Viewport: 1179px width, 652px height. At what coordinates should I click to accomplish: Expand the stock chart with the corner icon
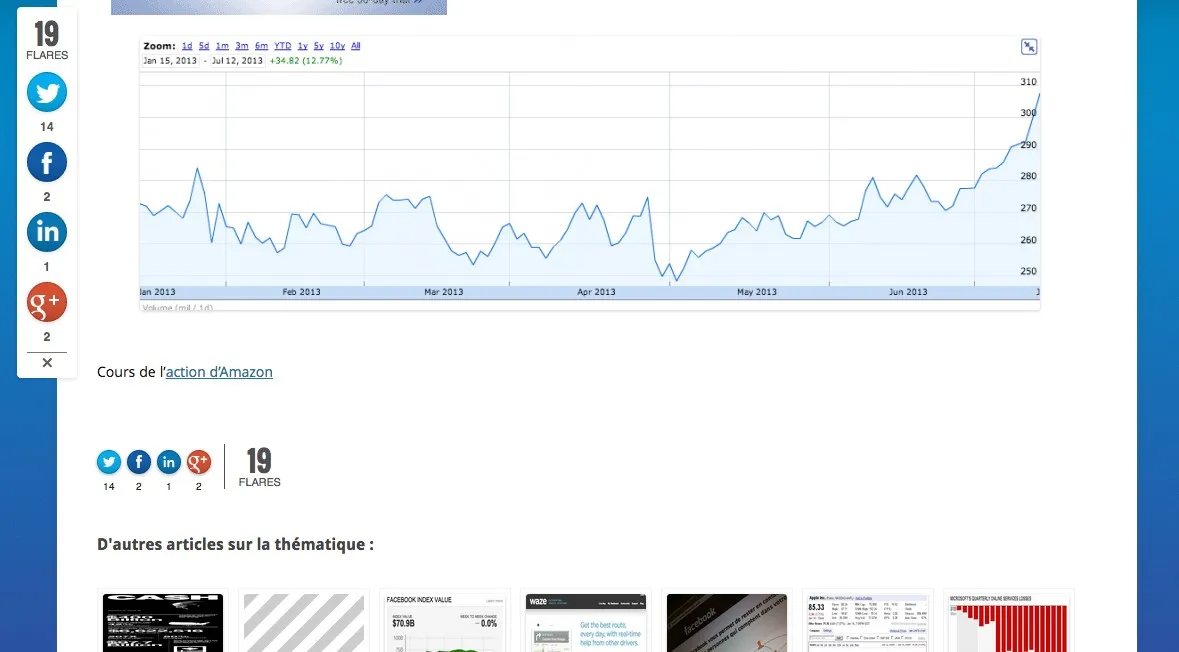pos(1029,47)
